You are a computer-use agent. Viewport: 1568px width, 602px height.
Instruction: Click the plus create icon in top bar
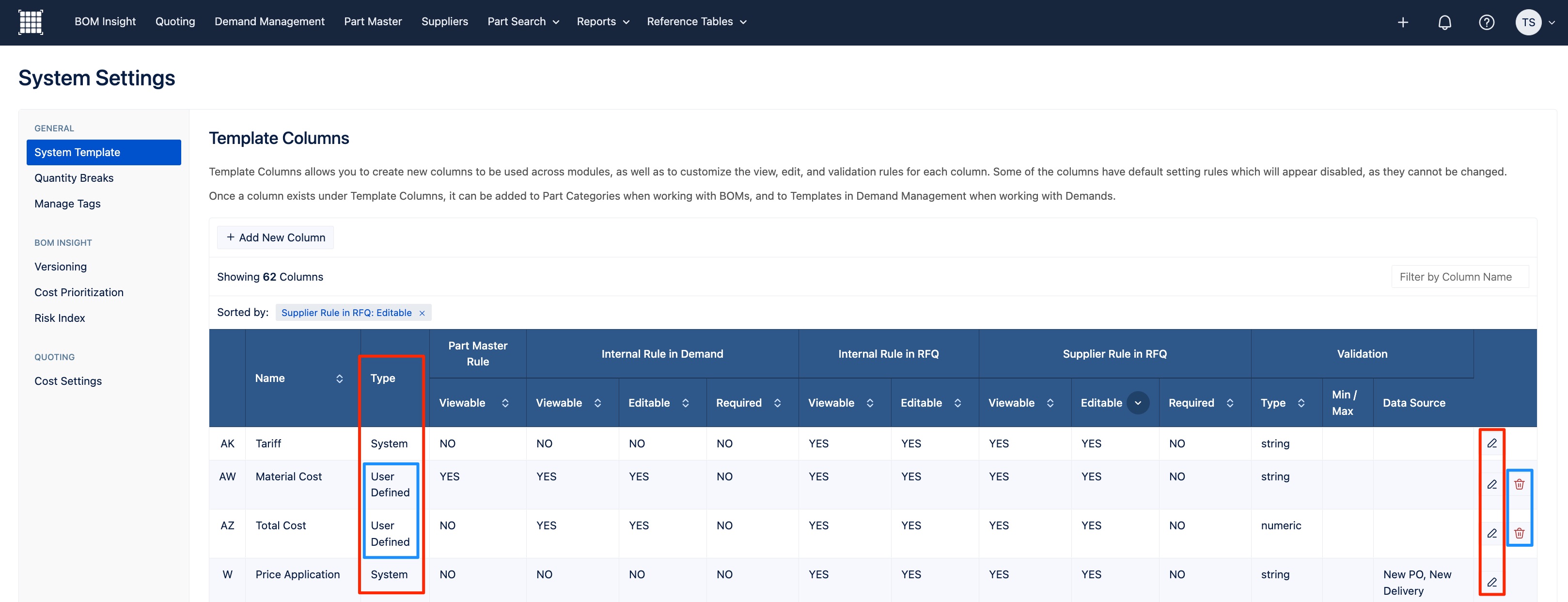pyautogui.click(x=1402, y=22)
